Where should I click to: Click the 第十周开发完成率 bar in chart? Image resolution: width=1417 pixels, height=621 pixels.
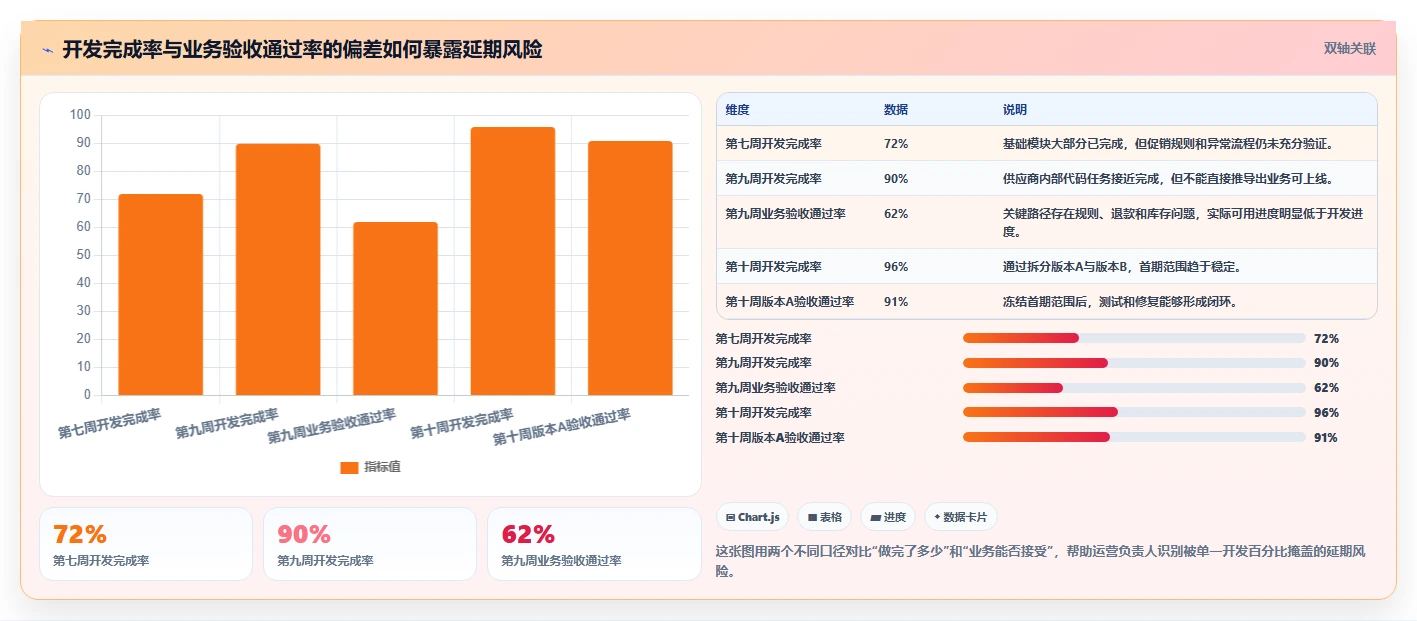[x=513, y=261]
